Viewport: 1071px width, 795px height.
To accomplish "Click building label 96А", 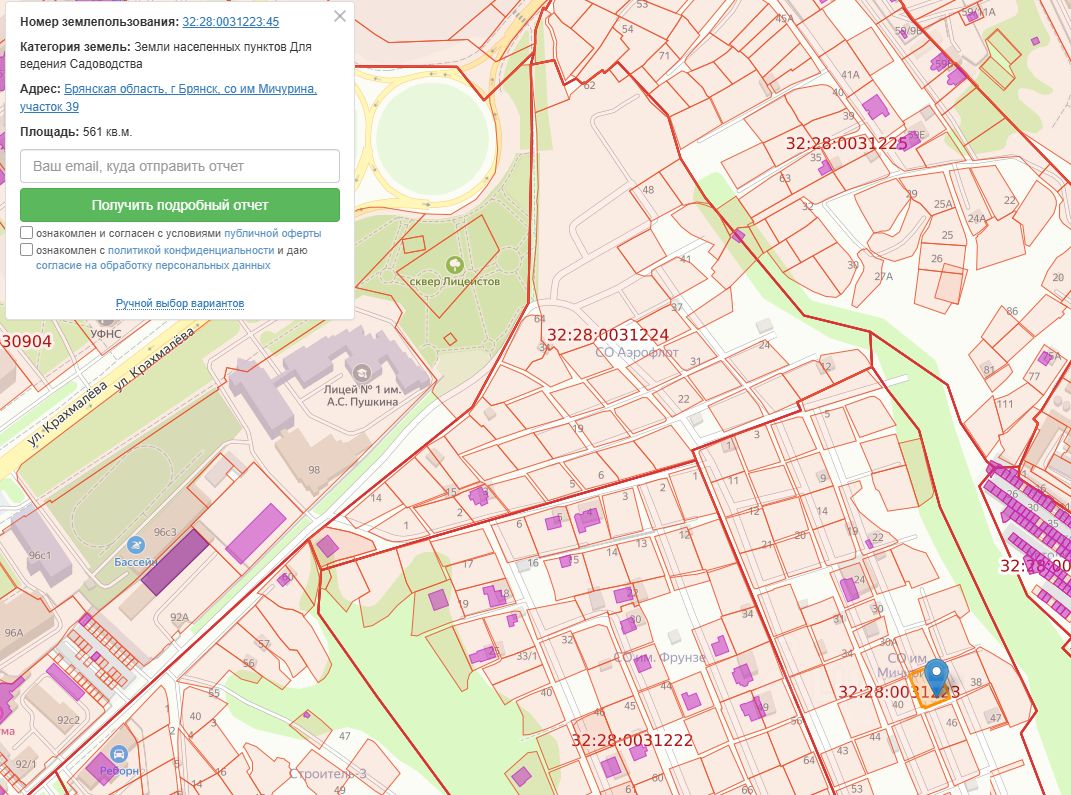I will [x=14, y=632].
